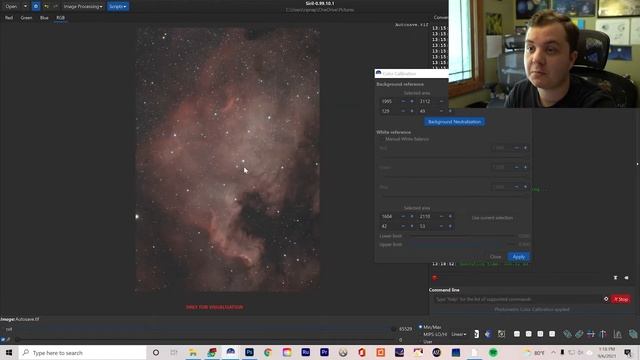Click the Background Neutralization button
Viewport: 640px width, 360px height.
point(454,122)
